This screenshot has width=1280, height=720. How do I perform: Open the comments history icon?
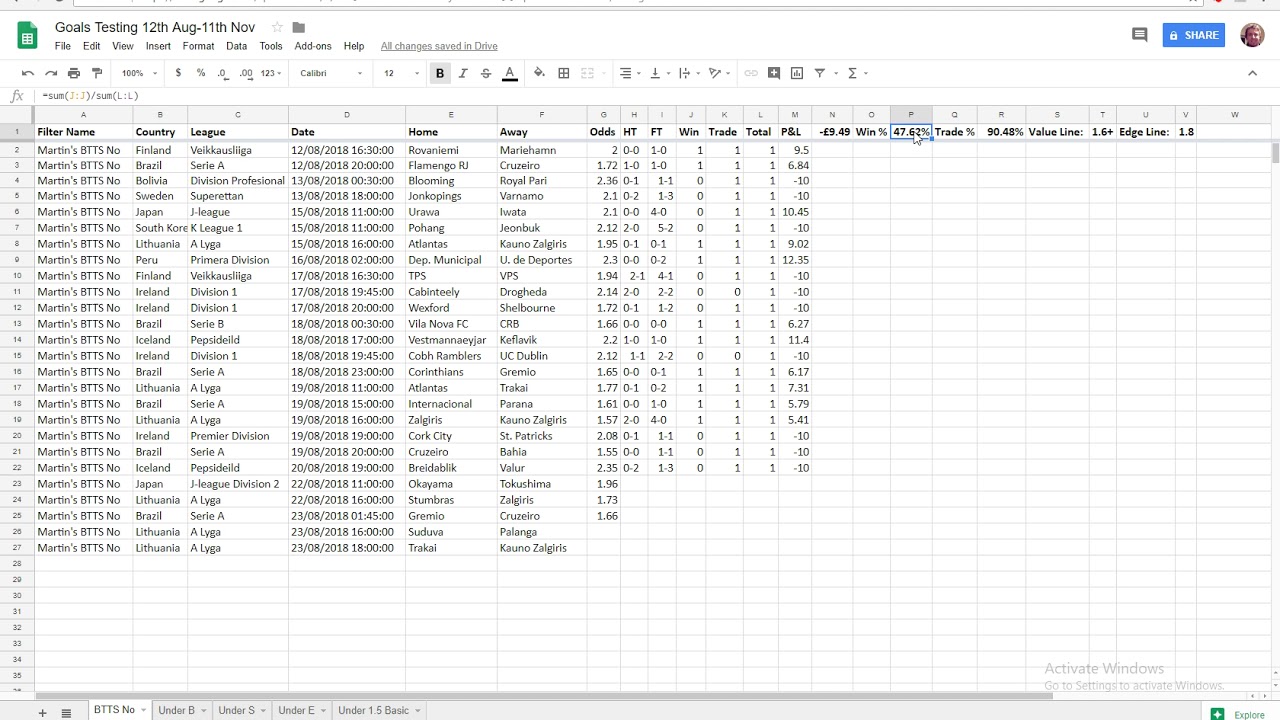(x=1139, y=35)
